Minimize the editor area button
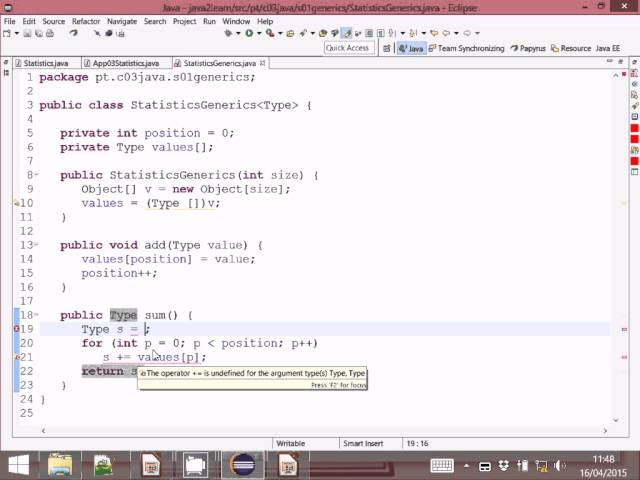Screen dimensions: 640x480 [x=609, y=61]
